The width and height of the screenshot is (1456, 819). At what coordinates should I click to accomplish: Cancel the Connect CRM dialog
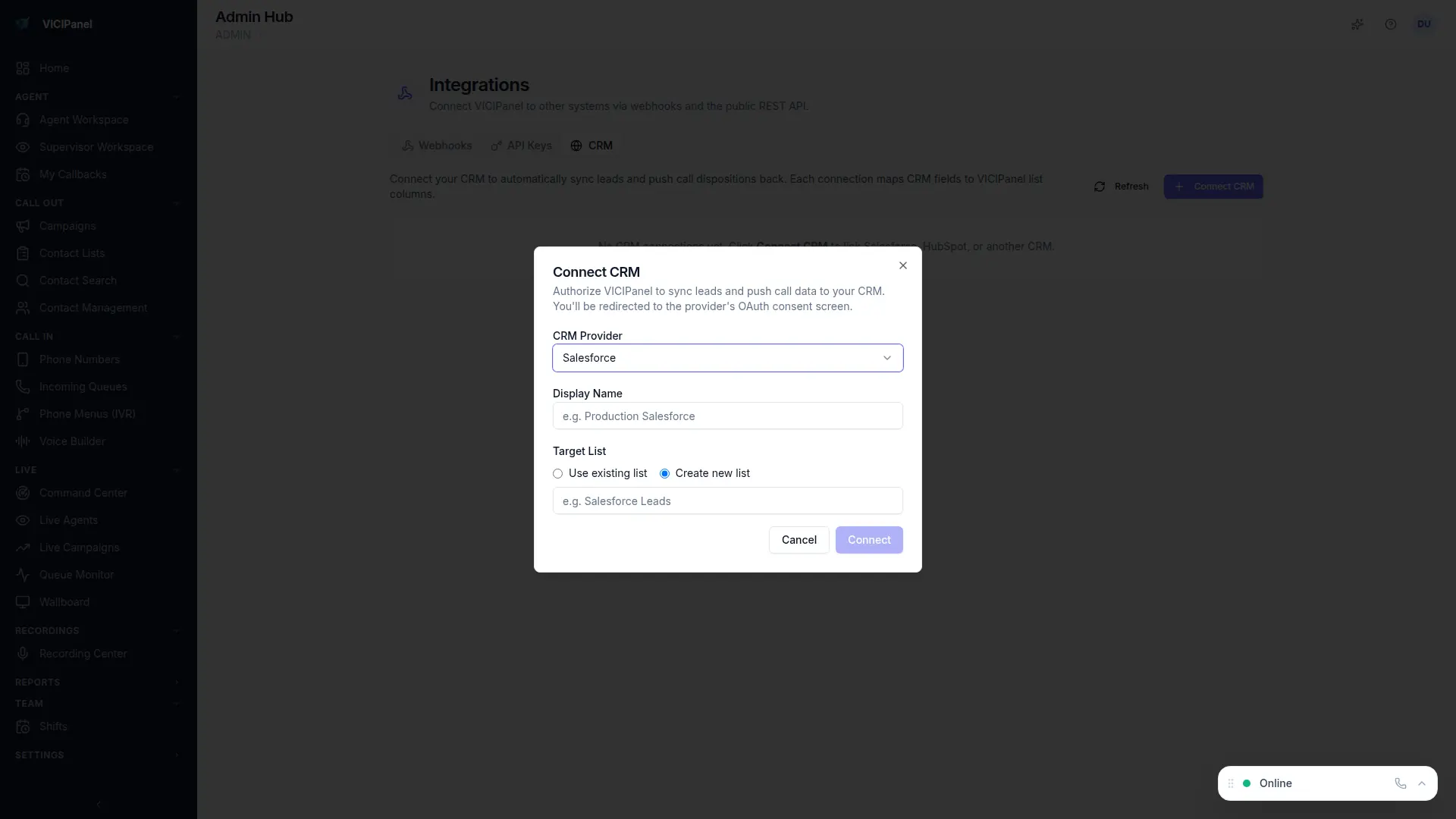point(798,540)
